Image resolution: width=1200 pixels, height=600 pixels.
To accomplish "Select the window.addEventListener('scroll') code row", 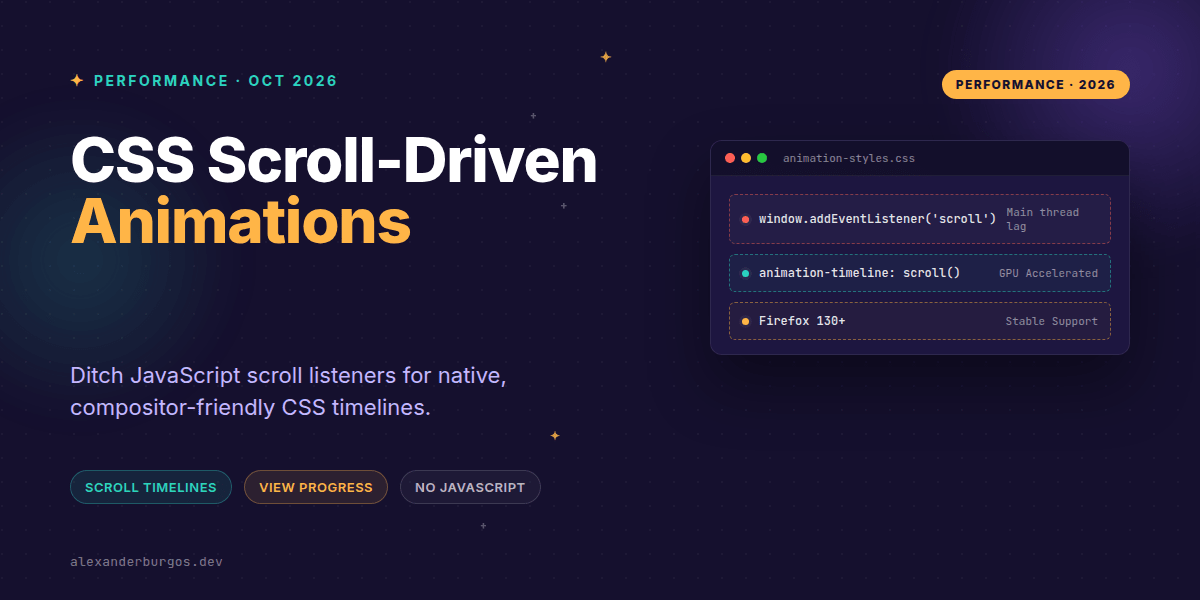I will pos(920,219).
